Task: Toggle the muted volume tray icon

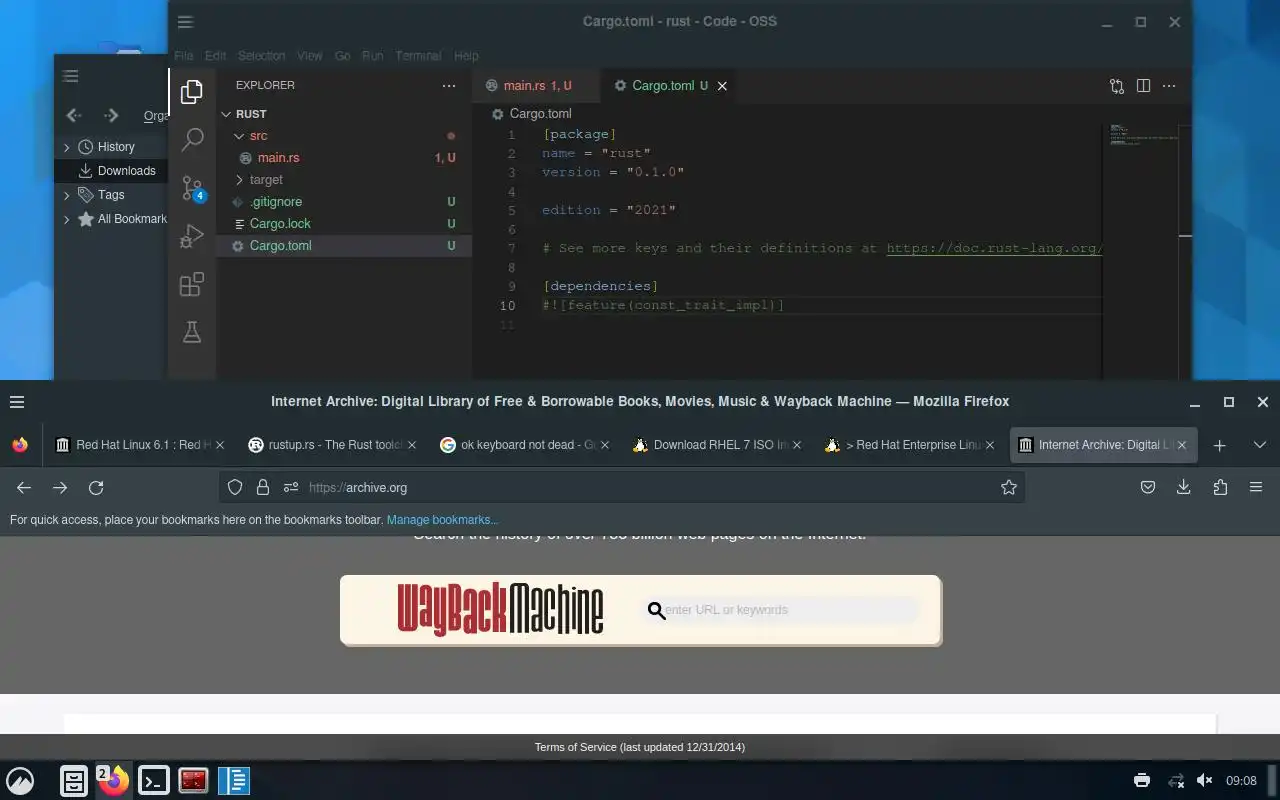Action: 1205,781
